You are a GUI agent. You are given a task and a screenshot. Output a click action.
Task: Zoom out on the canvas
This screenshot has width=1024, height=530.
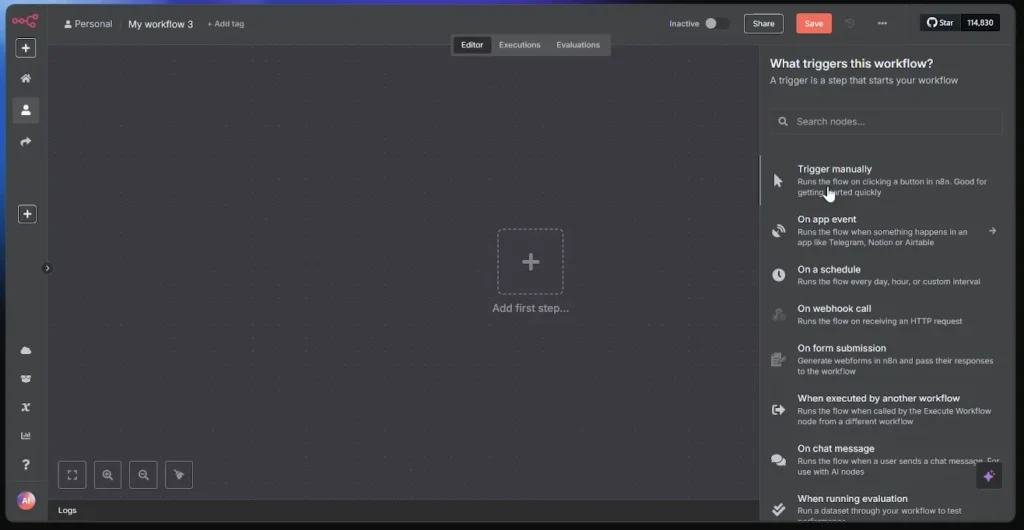point(143,475)
